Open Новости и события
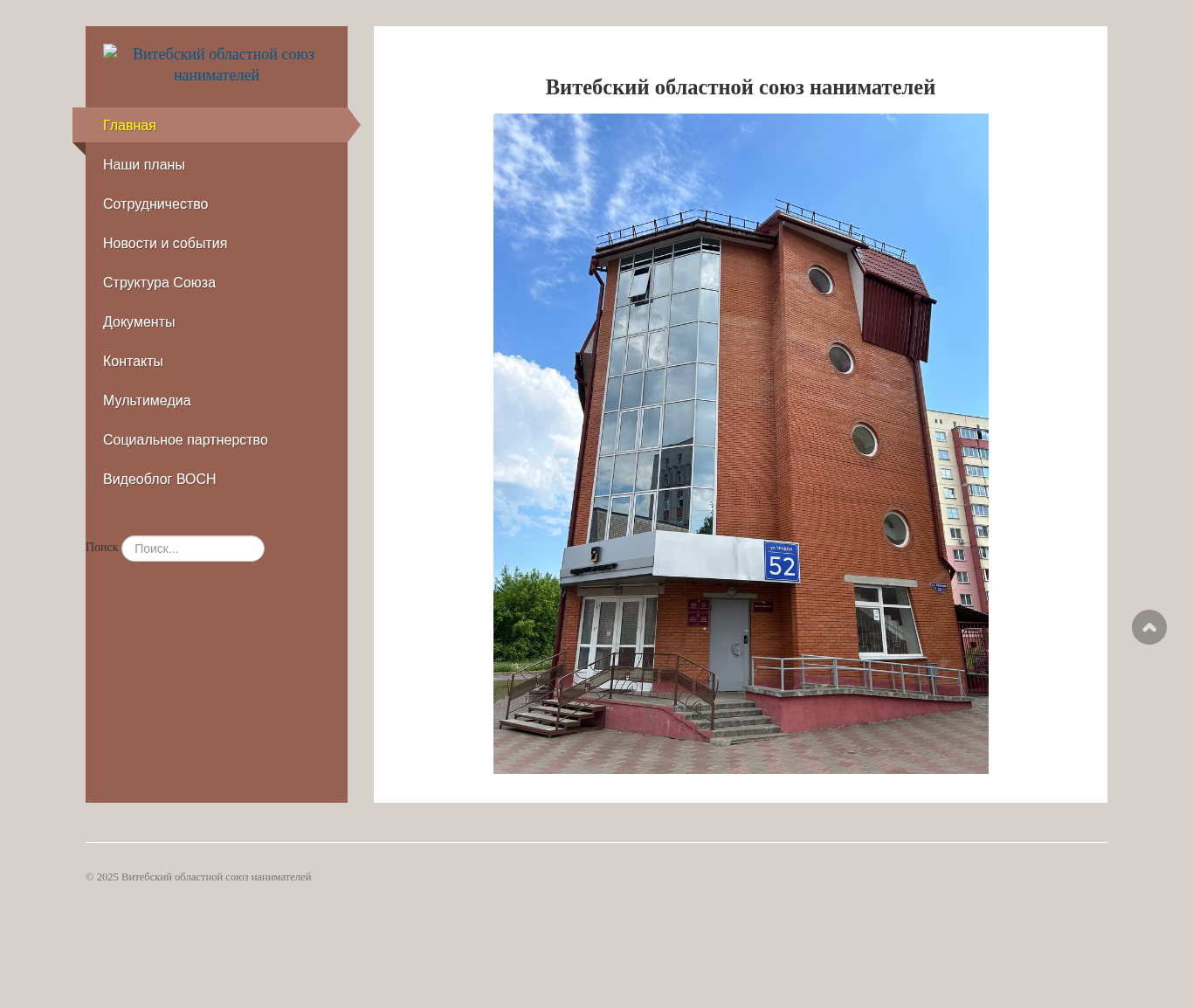Image resolution: width=1193 pixels, height=1008 pixels. (217, 243)
